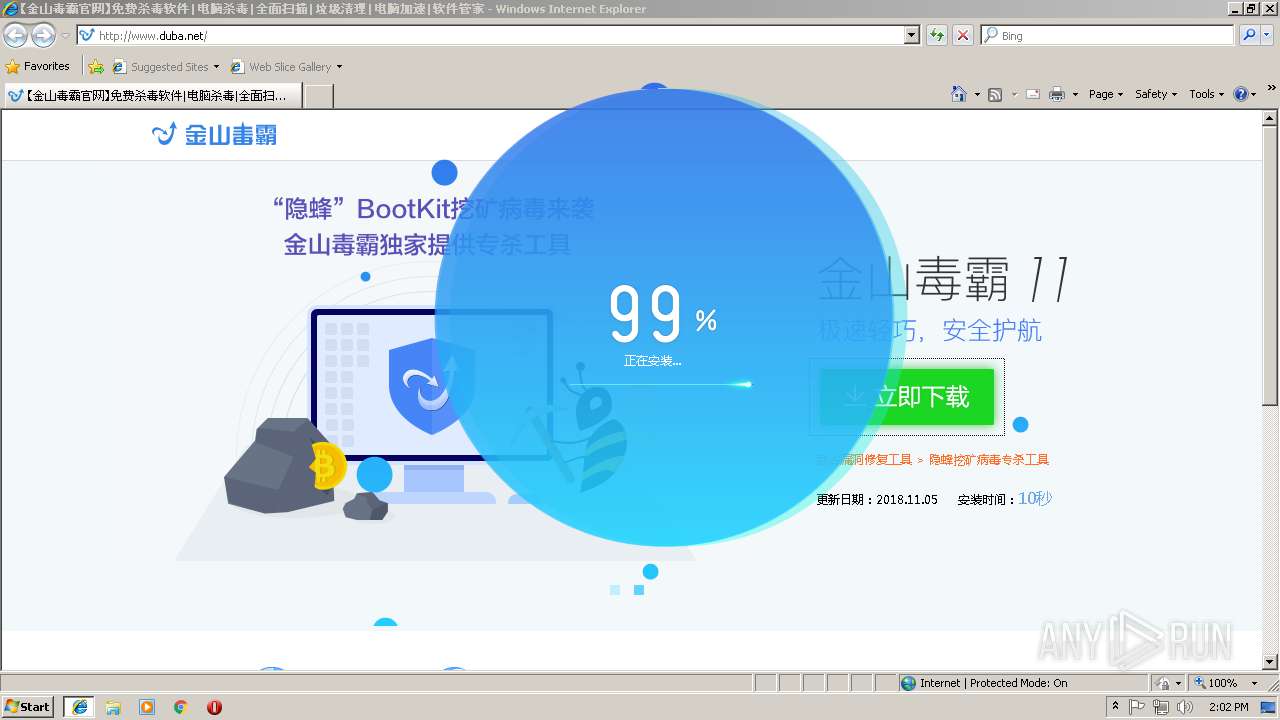Image resolution: width=1280 pixels, height=720 pixels.
Task: Click the network tray icon
Action: coord(1161,707)
